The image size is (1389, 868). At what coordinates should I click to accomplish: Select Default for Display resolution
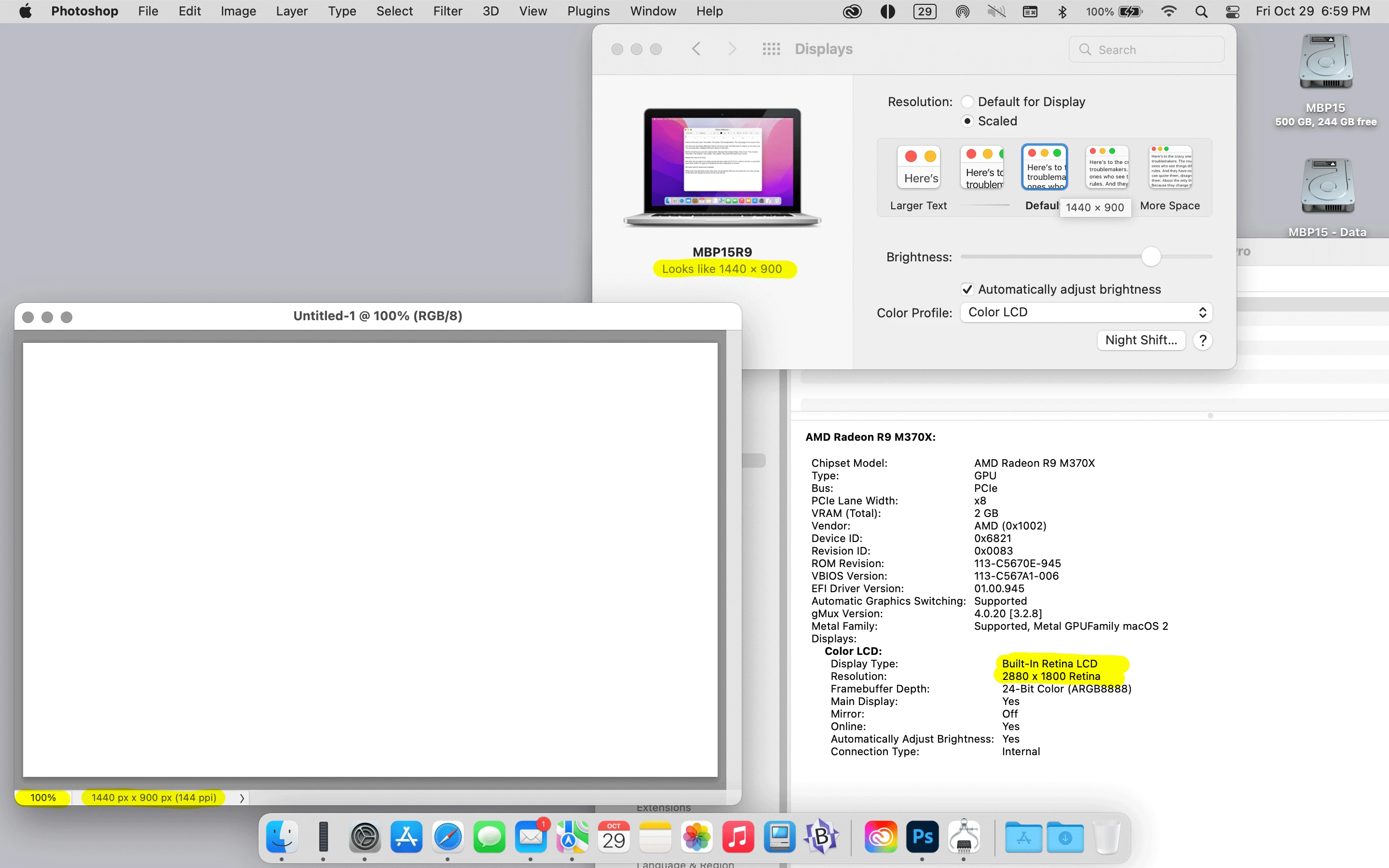[x=967, y=102]
